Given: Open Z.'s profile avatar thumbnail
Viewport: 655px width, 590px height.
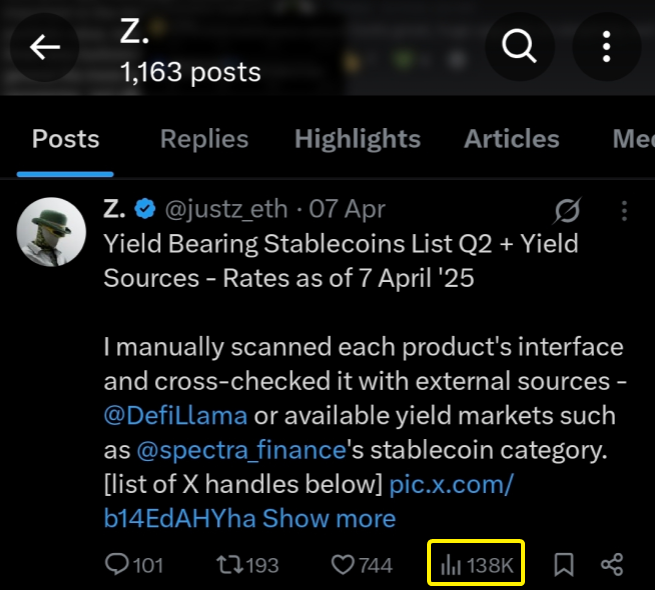Looking at the screenshot, I should tap(50, 230).
